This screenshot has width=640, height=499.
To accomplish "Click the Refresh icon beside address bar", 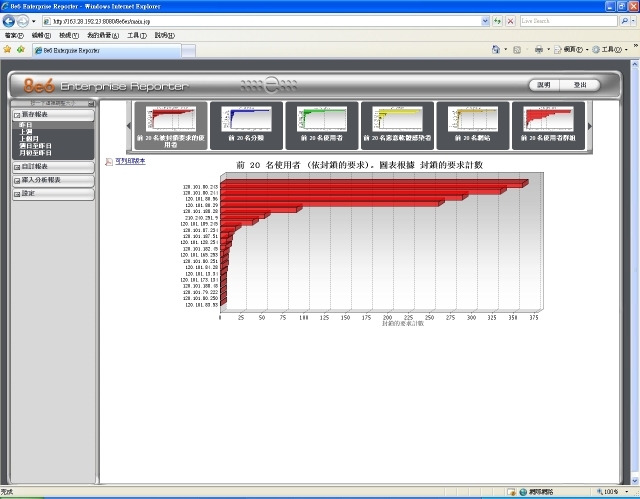I will pos(497,21).
